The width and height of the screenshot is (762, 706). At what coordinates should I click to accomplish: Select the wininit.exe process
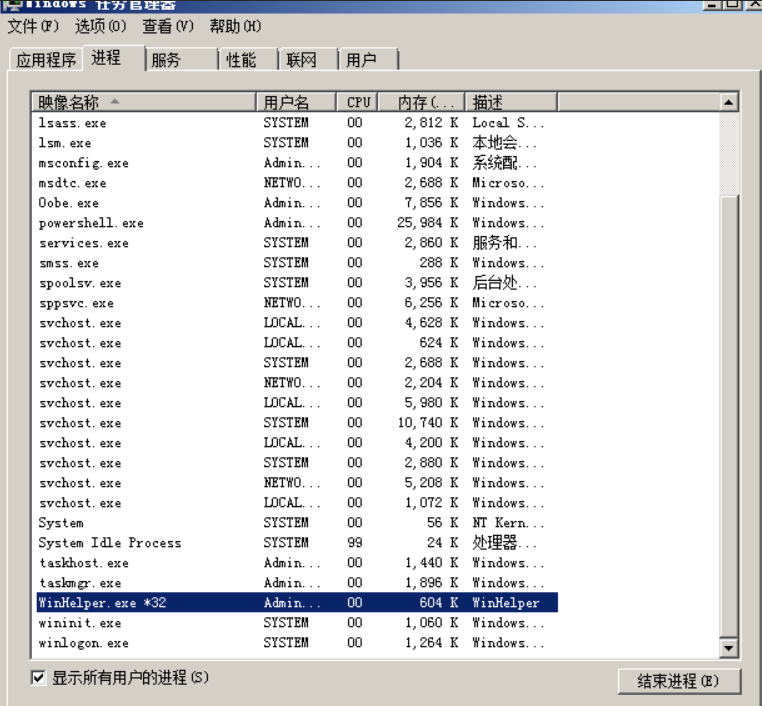click(x=295, y=622)
